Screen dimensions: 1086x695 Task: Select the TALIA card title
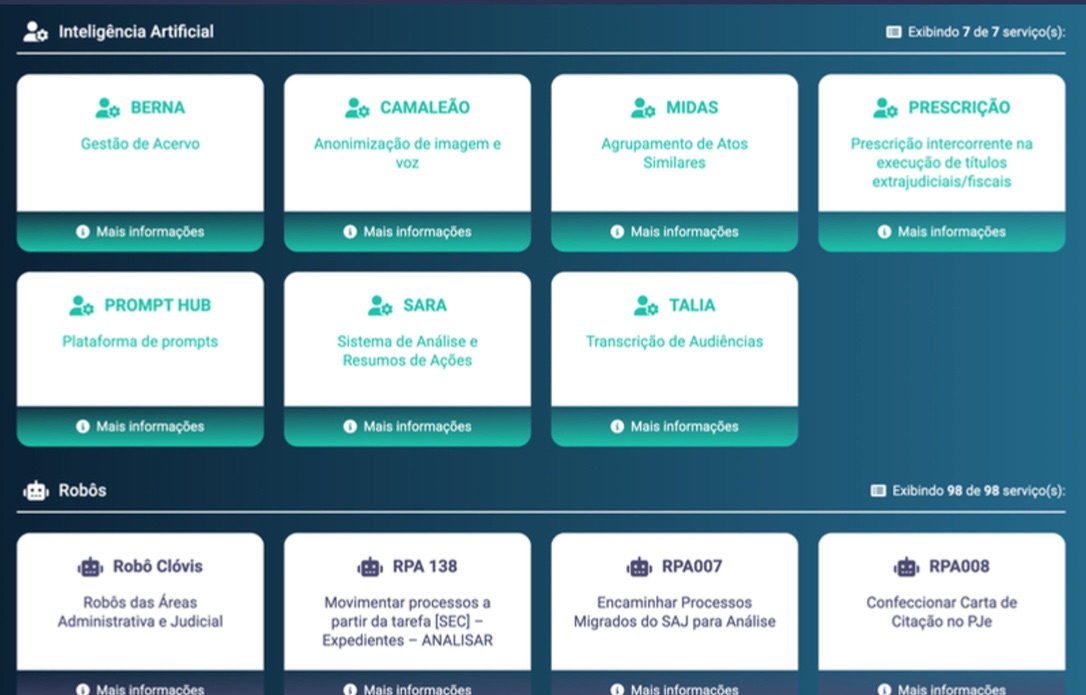(692, 306)
